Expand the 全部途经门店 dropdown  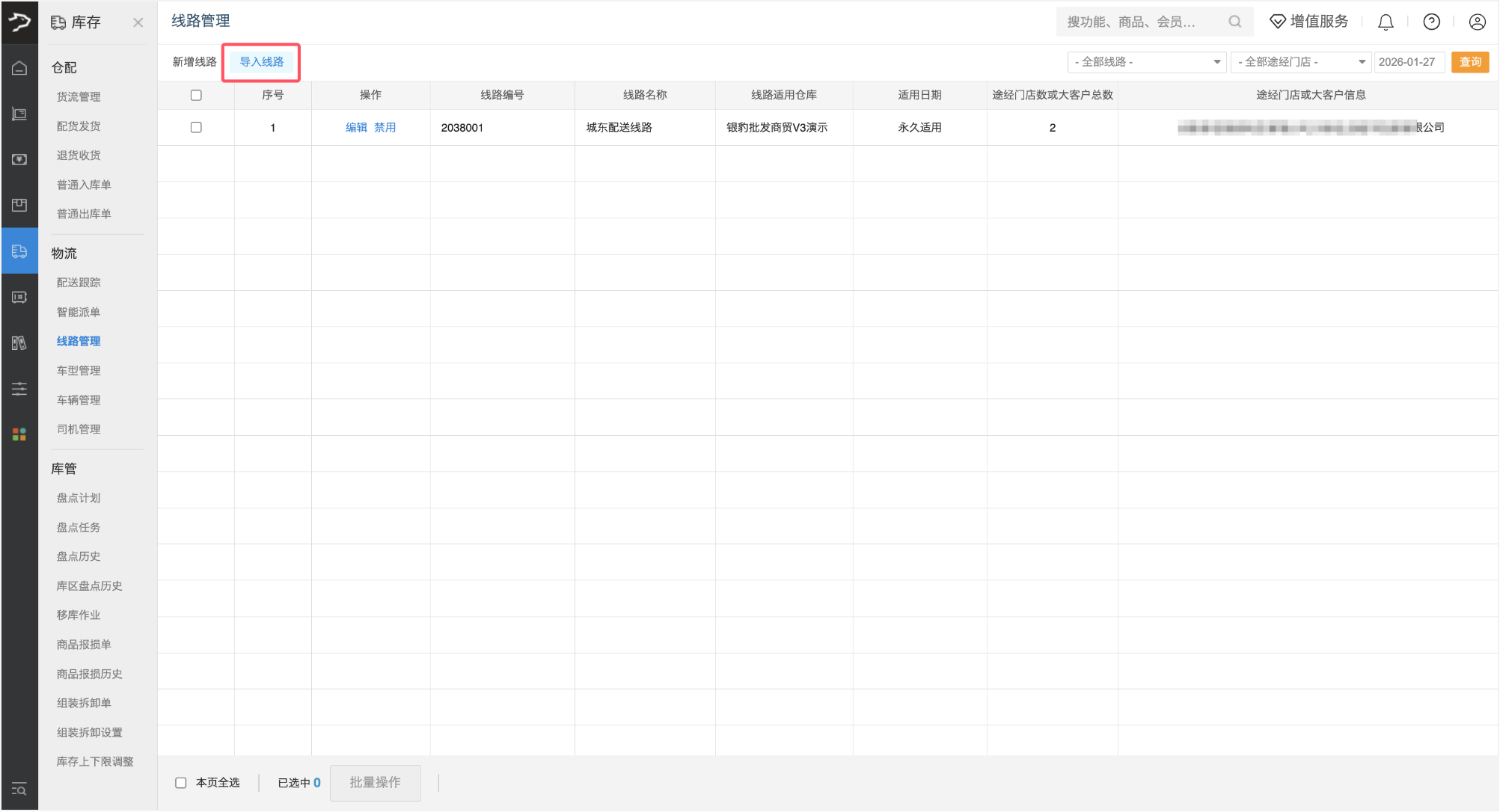click(x=1300, y=62)
